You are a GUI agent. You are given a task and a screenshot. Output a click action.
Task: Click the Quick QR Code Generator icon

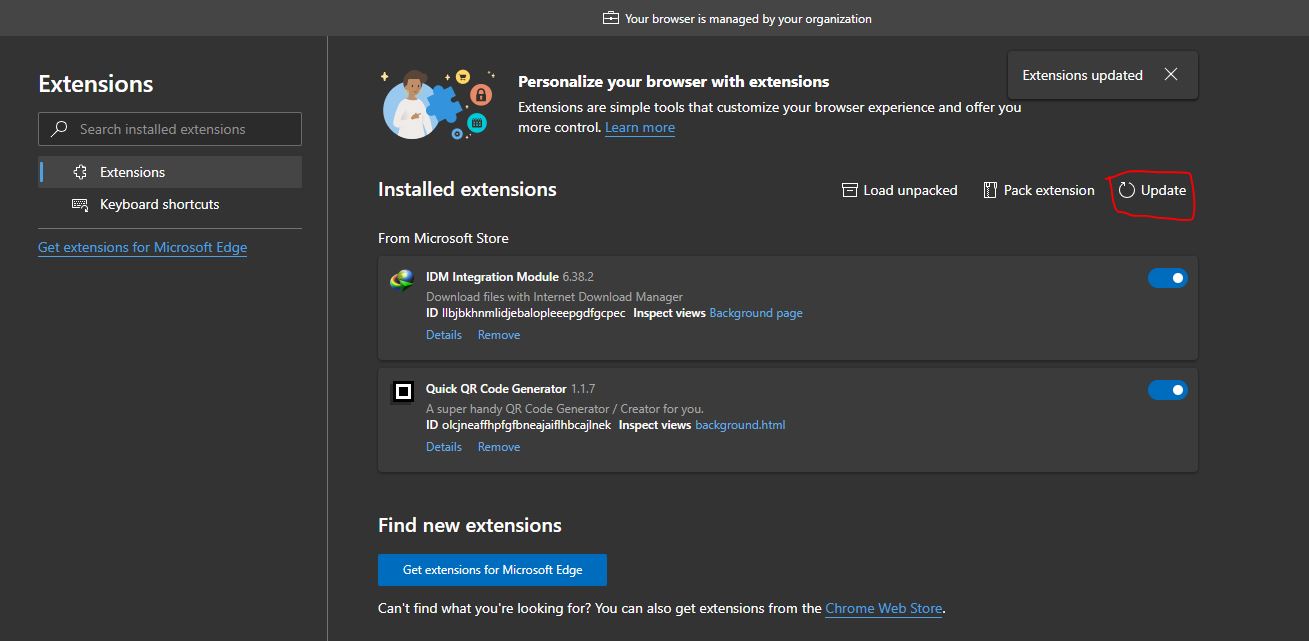pyautogui.click(x=401, y=391)
